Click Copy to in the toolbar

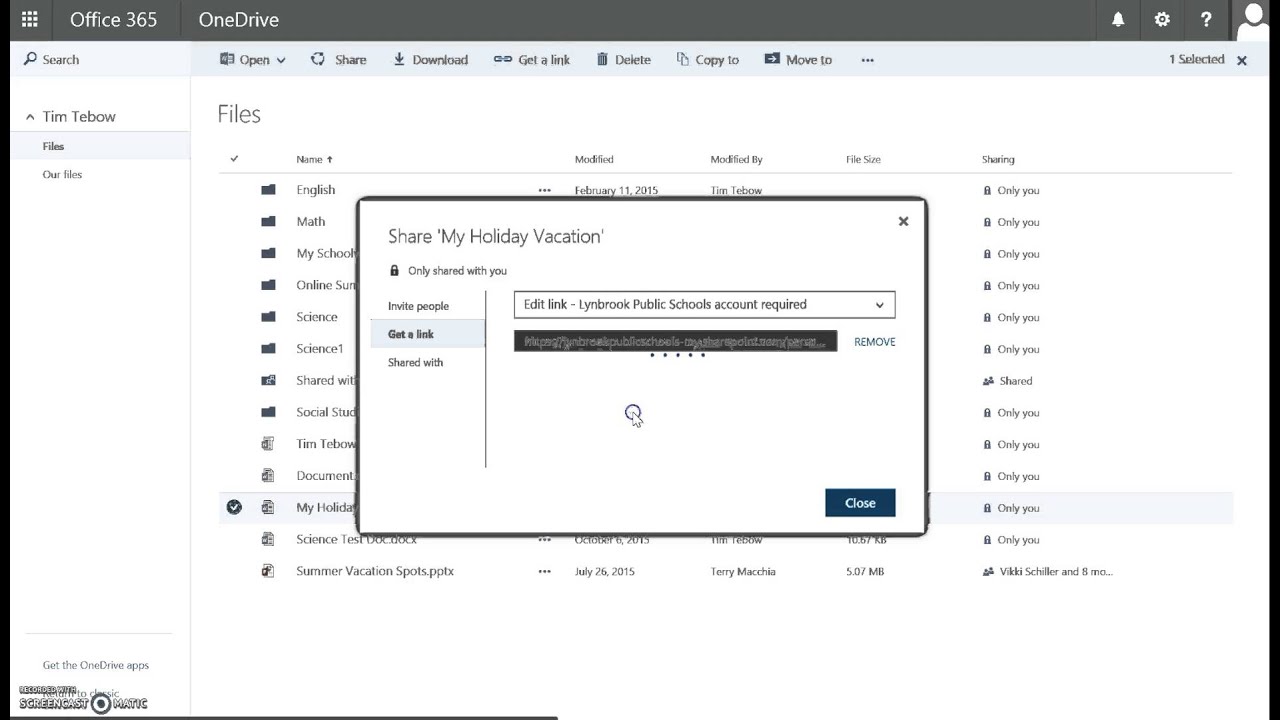pyautogui.click(x=708, y=60)
